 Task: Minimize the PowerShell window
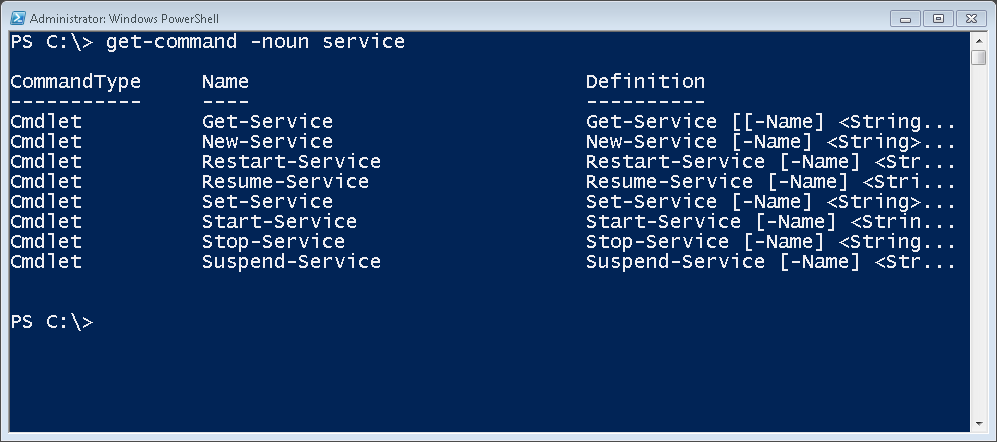[x=910, y=17]
